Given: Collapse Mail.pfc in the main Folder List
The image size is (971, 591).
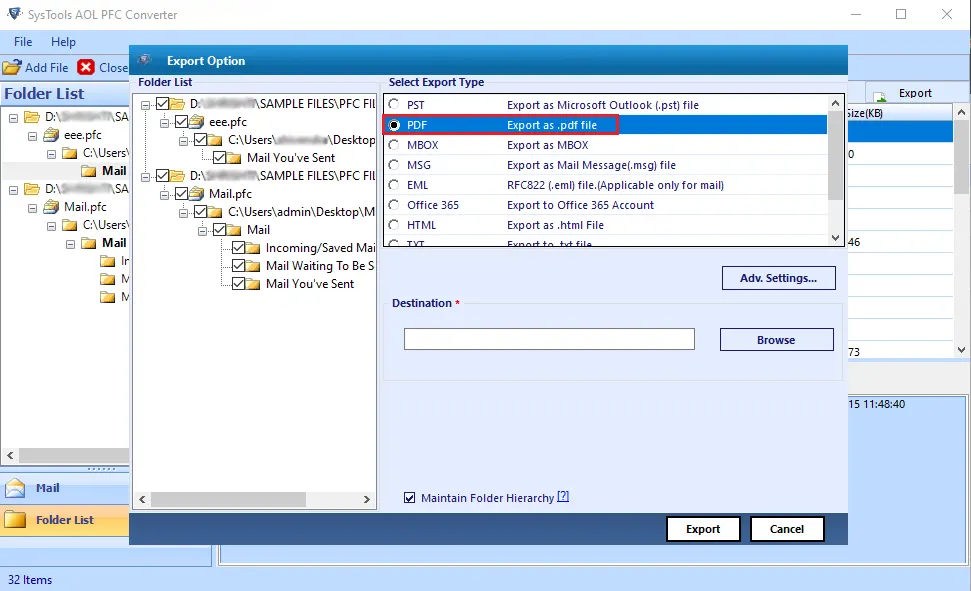Looking at the screenshot, I should pos(32,208).
